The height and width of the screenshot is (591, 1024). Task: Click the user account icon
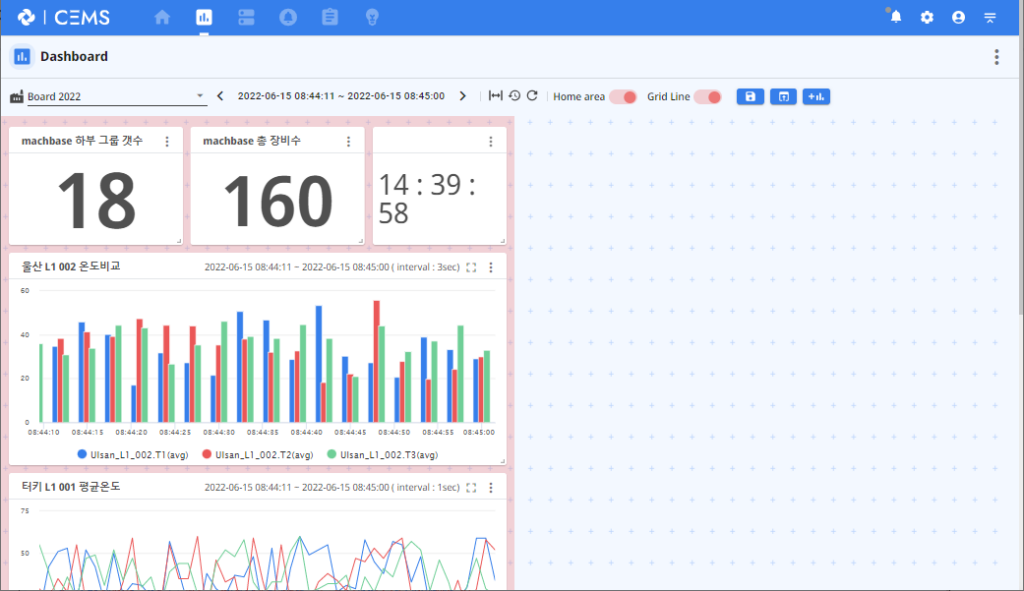[x=959, y=17]
